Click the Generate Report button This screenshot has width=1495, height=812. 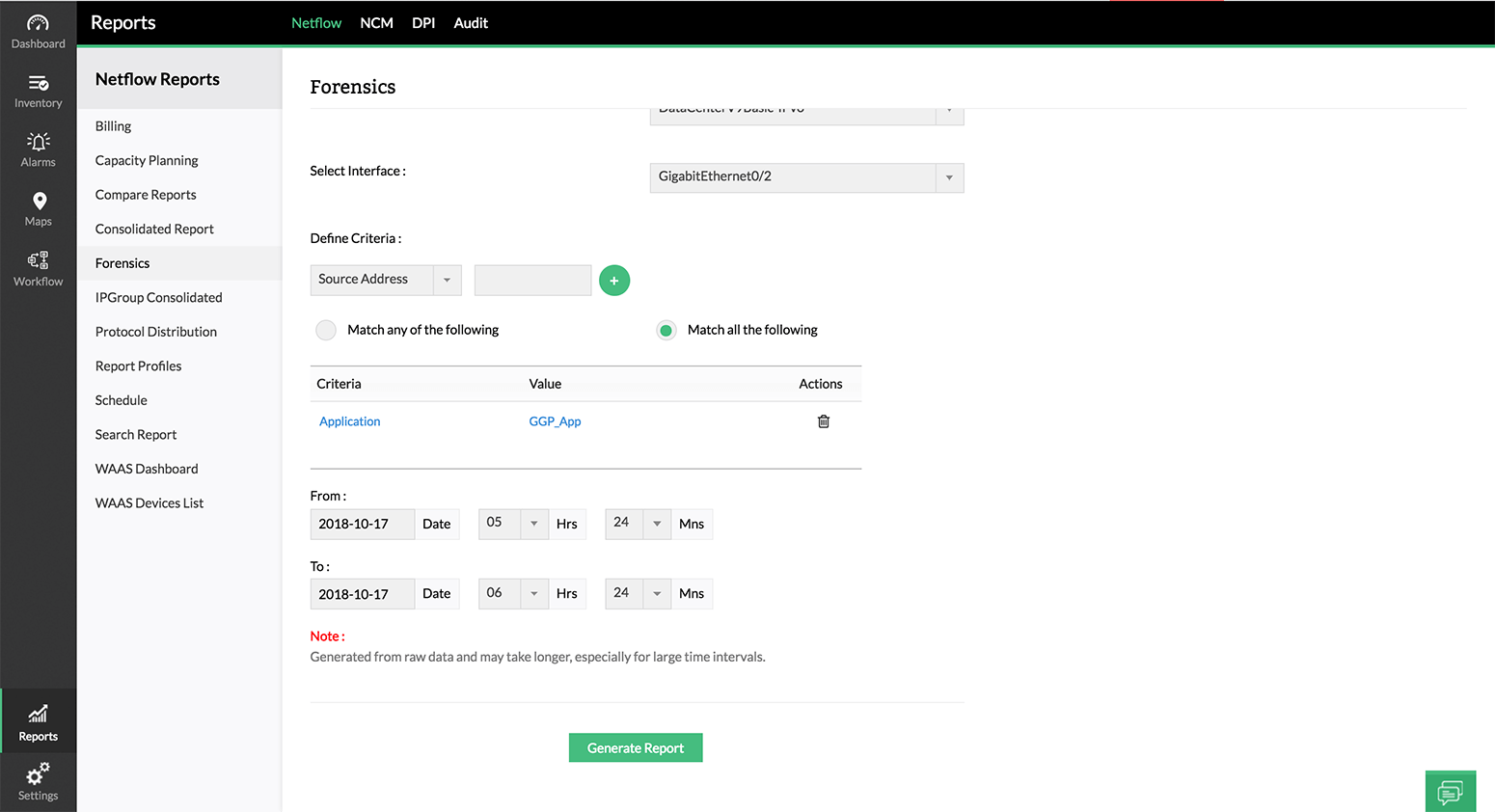[636, 748]
